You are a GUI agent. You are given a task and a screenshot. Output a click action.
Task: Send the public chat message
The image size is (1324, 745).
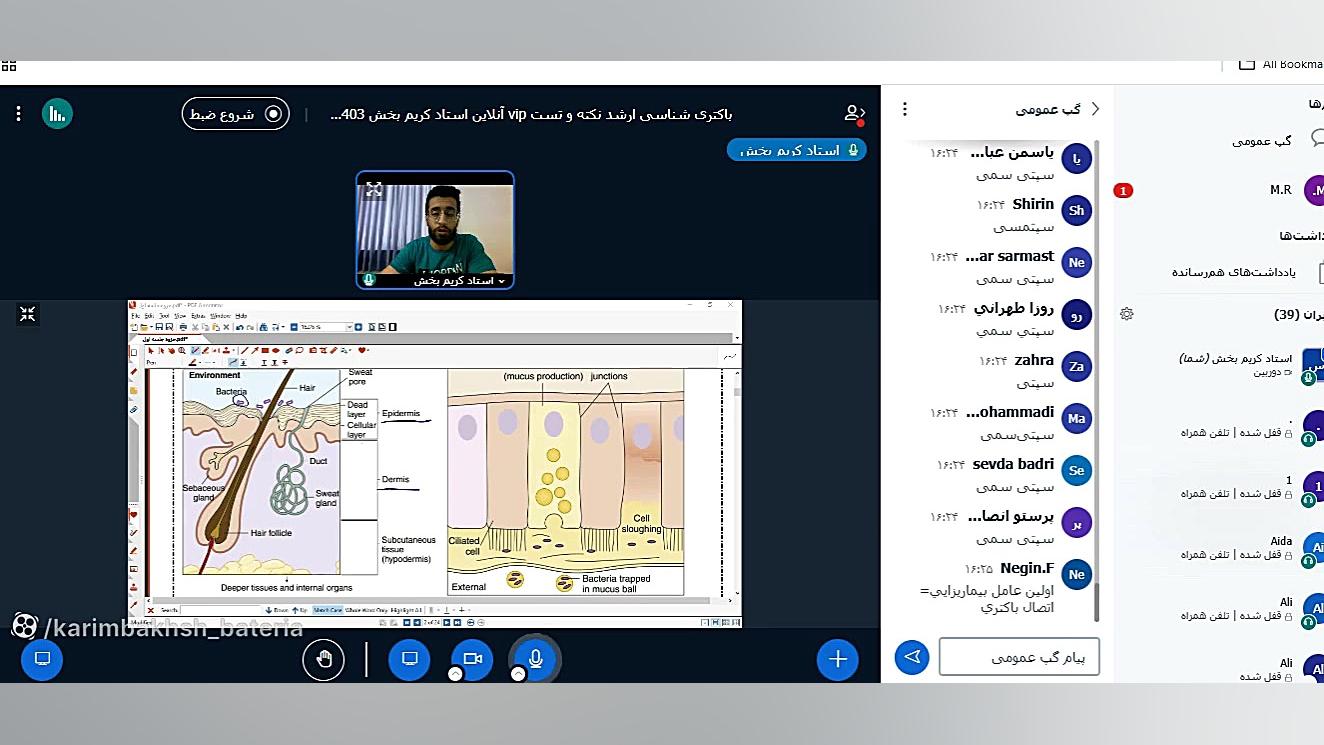click(x=911, y=657)
